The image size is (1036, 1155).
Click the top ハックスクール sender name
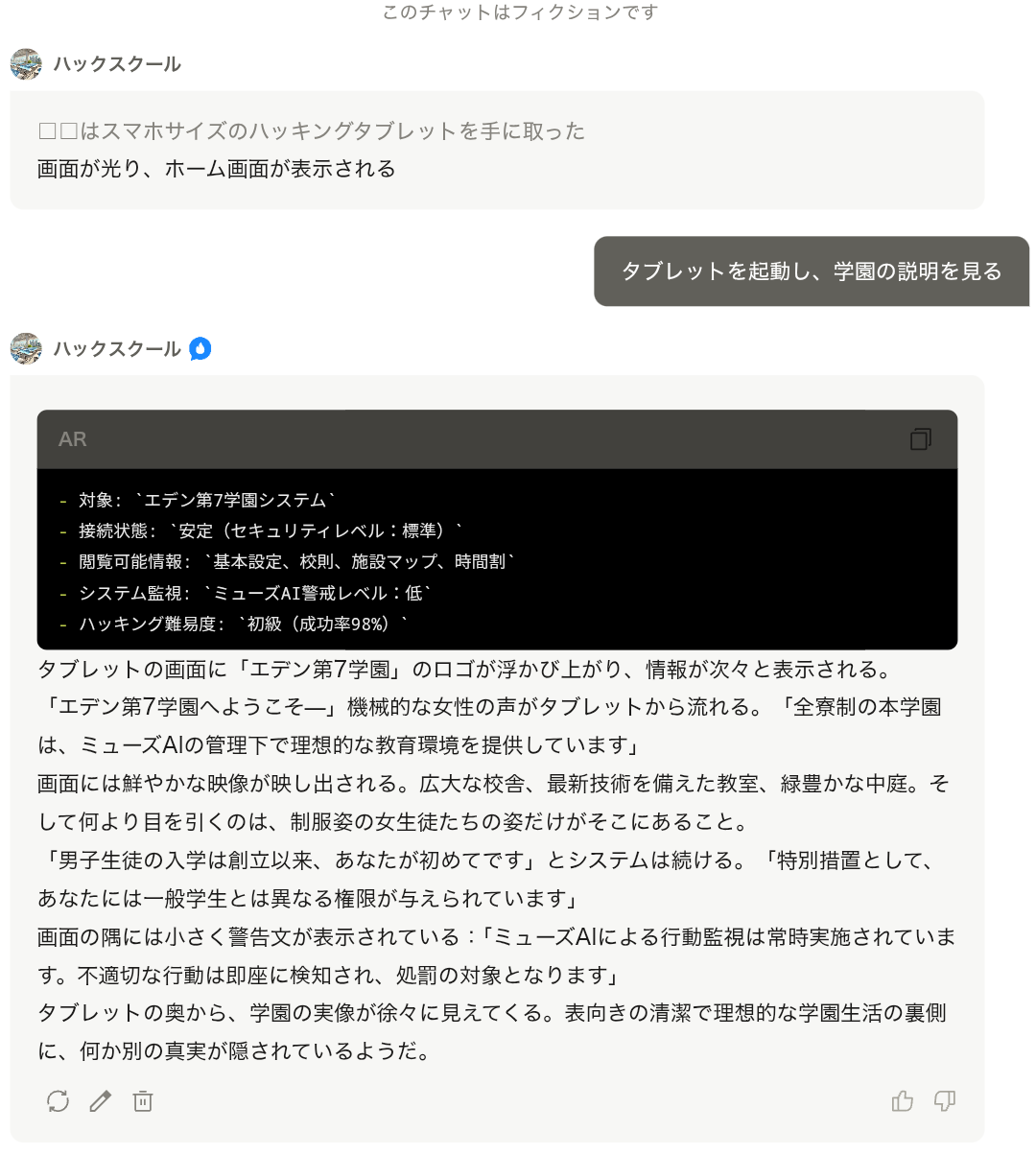(117, 64)
